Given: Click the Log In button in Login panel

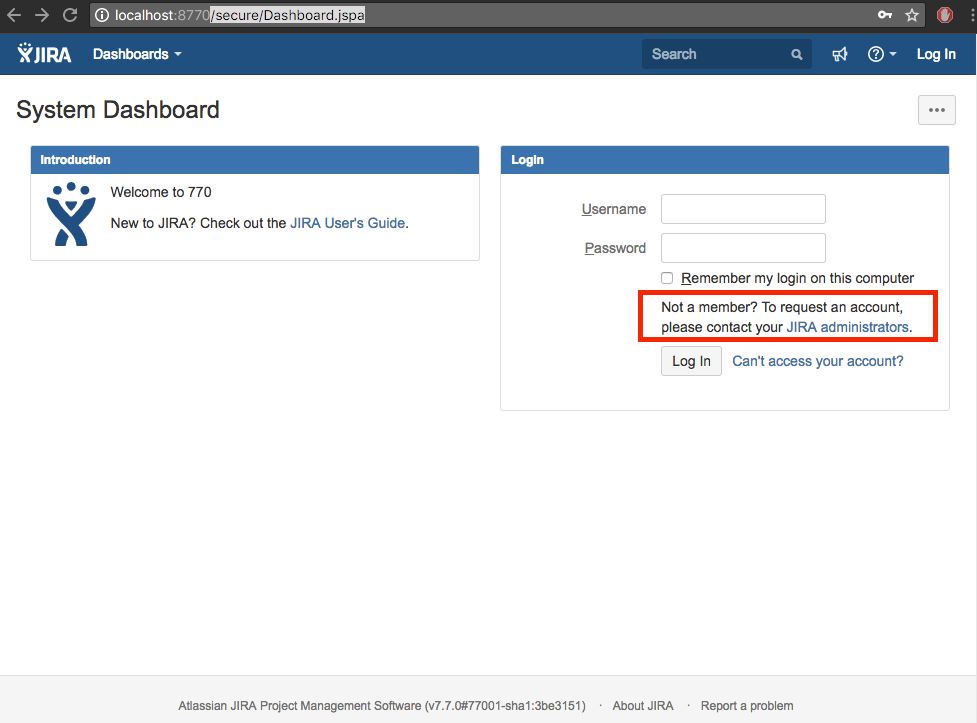Looking at the screenshot, I should [x=691, y=361].
